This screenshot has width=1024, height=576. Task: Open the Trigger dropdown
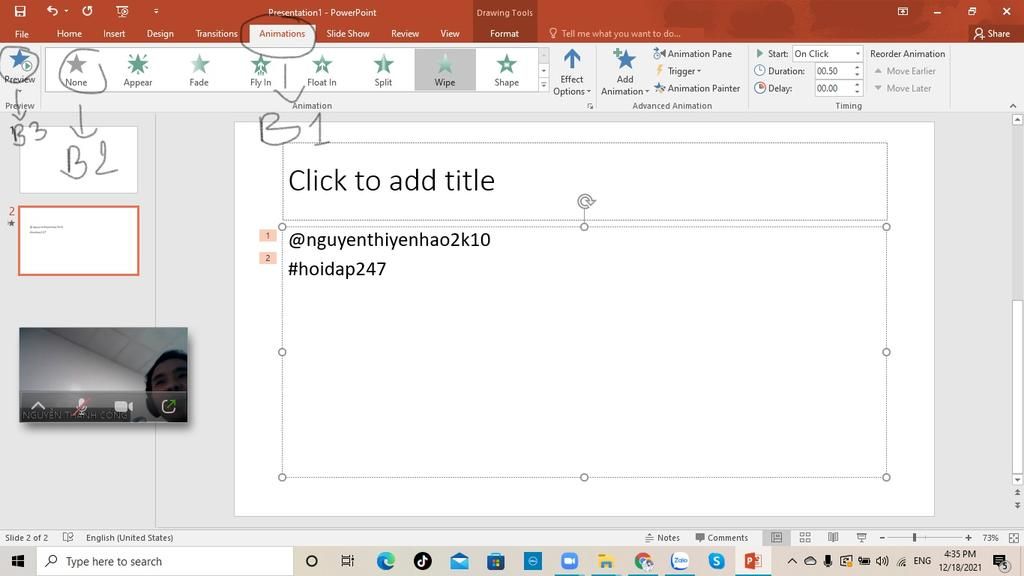(678, 71)
